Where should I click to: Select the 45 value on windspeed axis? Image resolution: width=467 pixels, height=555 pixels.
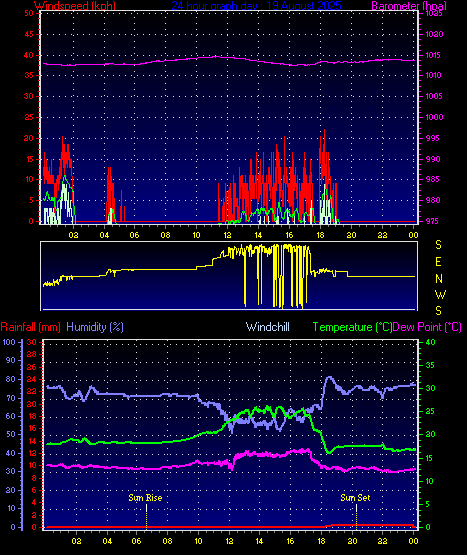coord(29,34)
